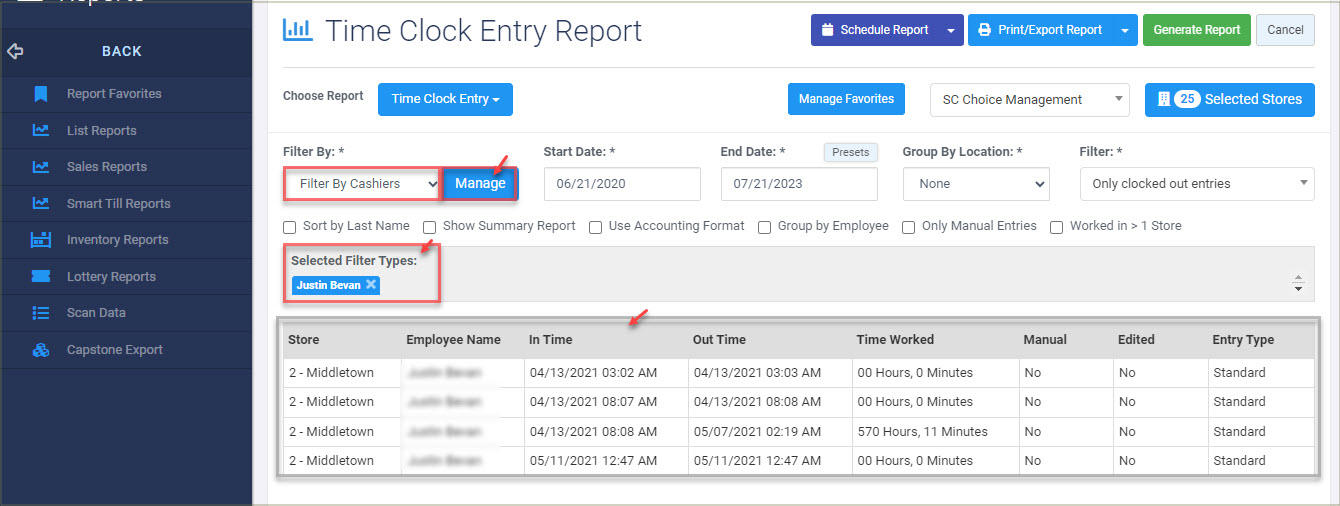Check Use Accounting Format option
Image resolution: width=1340 pixels, height=506 pixels.
(595, 227)
